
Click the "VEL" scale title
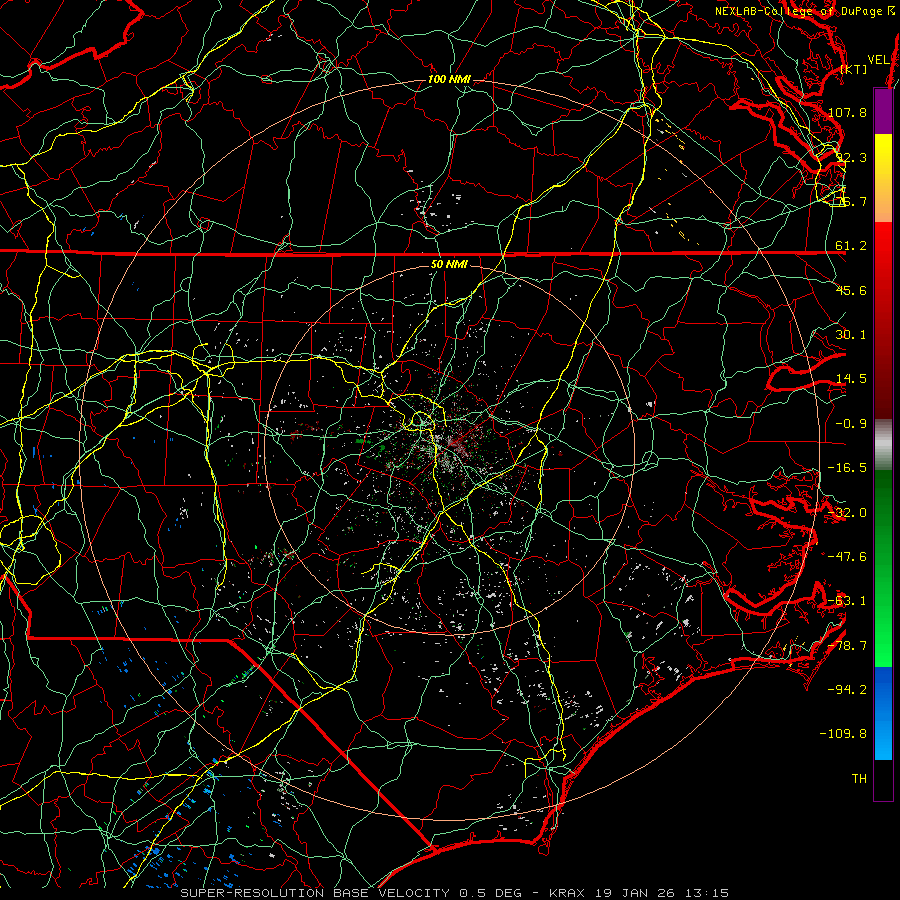(878, 60)
